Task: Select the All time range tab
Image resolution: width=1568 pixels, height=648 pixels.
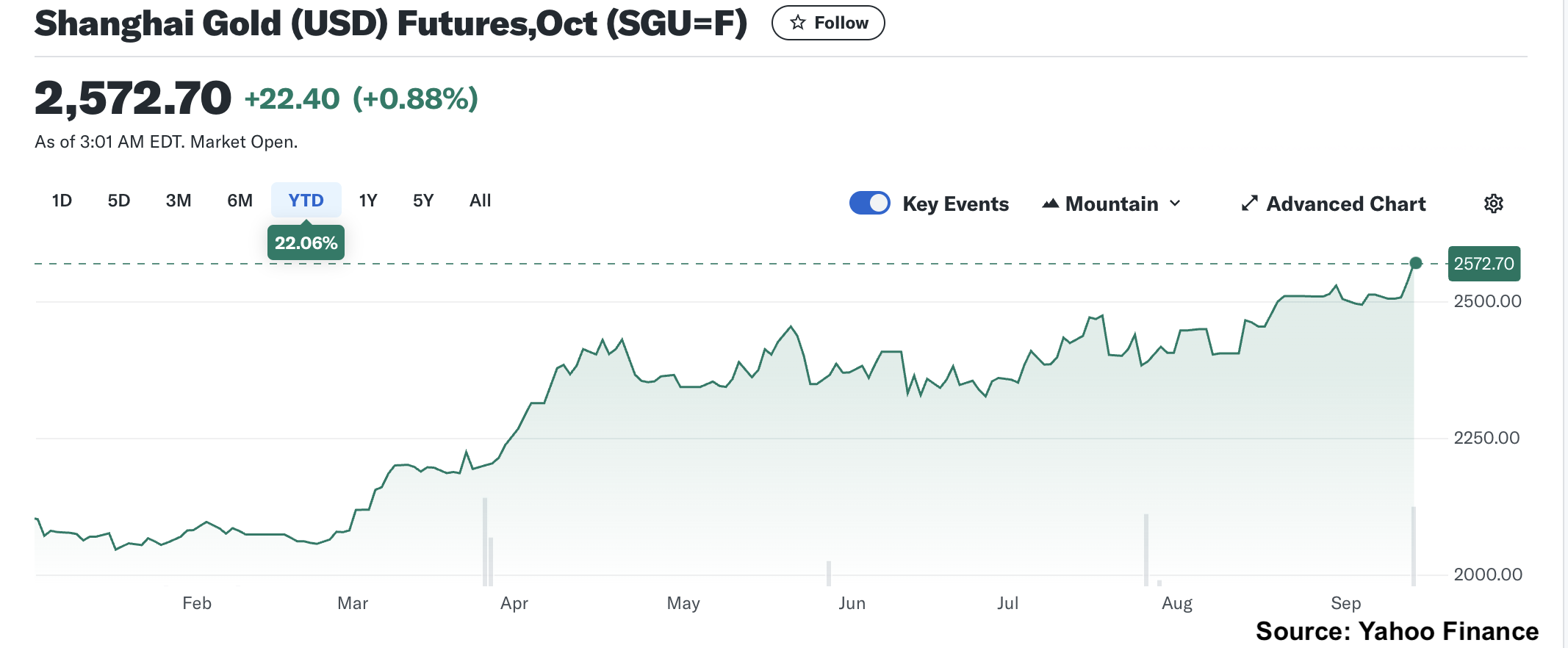Action: pos(480,201)
